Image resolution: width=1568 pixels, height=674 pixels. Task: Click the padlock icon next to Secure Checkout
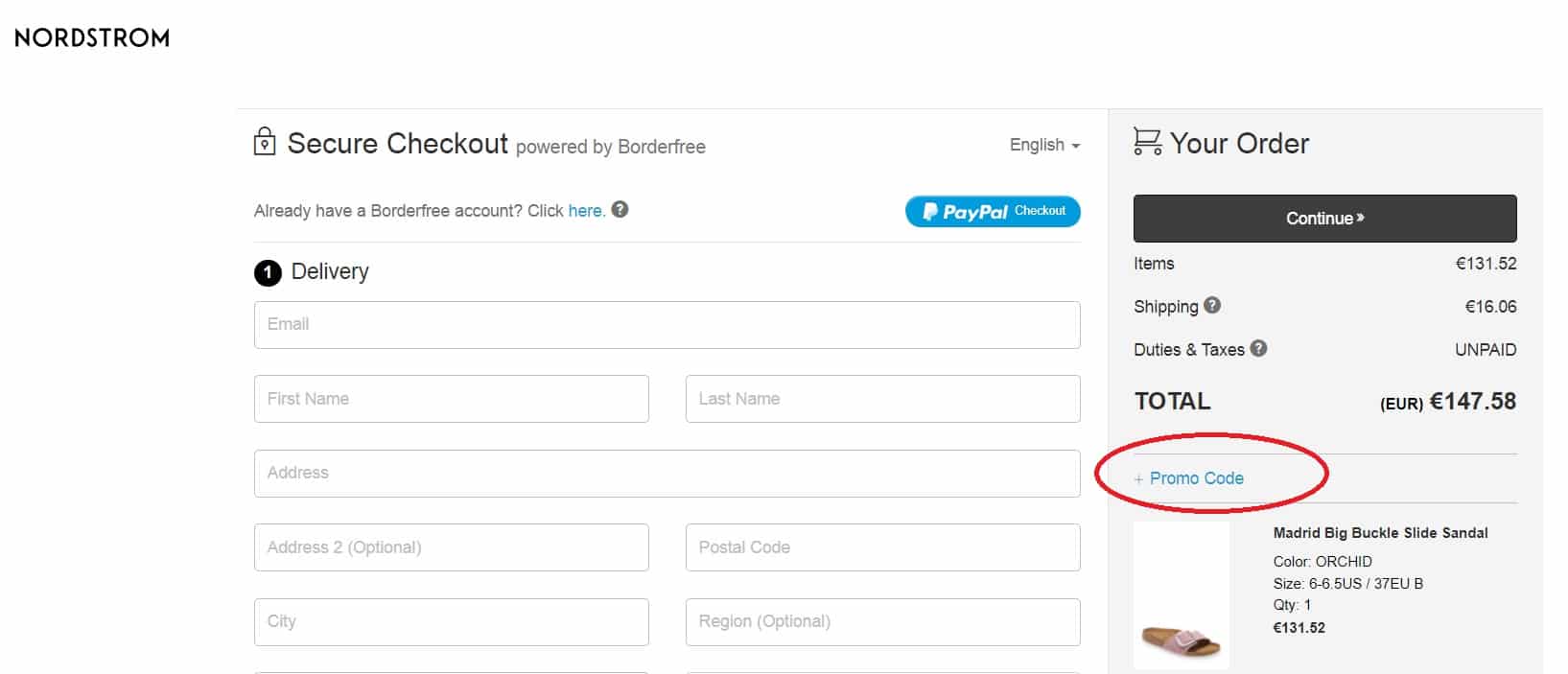pos(264,143)
